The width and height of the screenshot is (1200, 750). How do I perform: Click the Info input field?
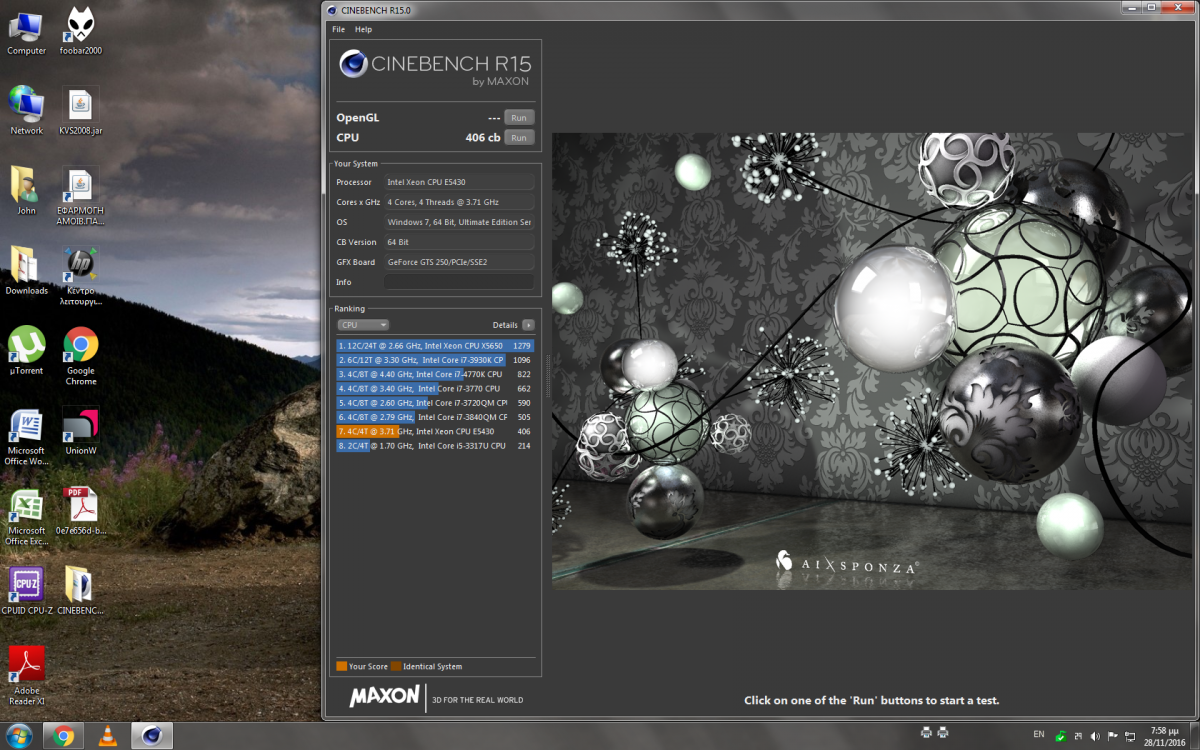pos(459,282)
